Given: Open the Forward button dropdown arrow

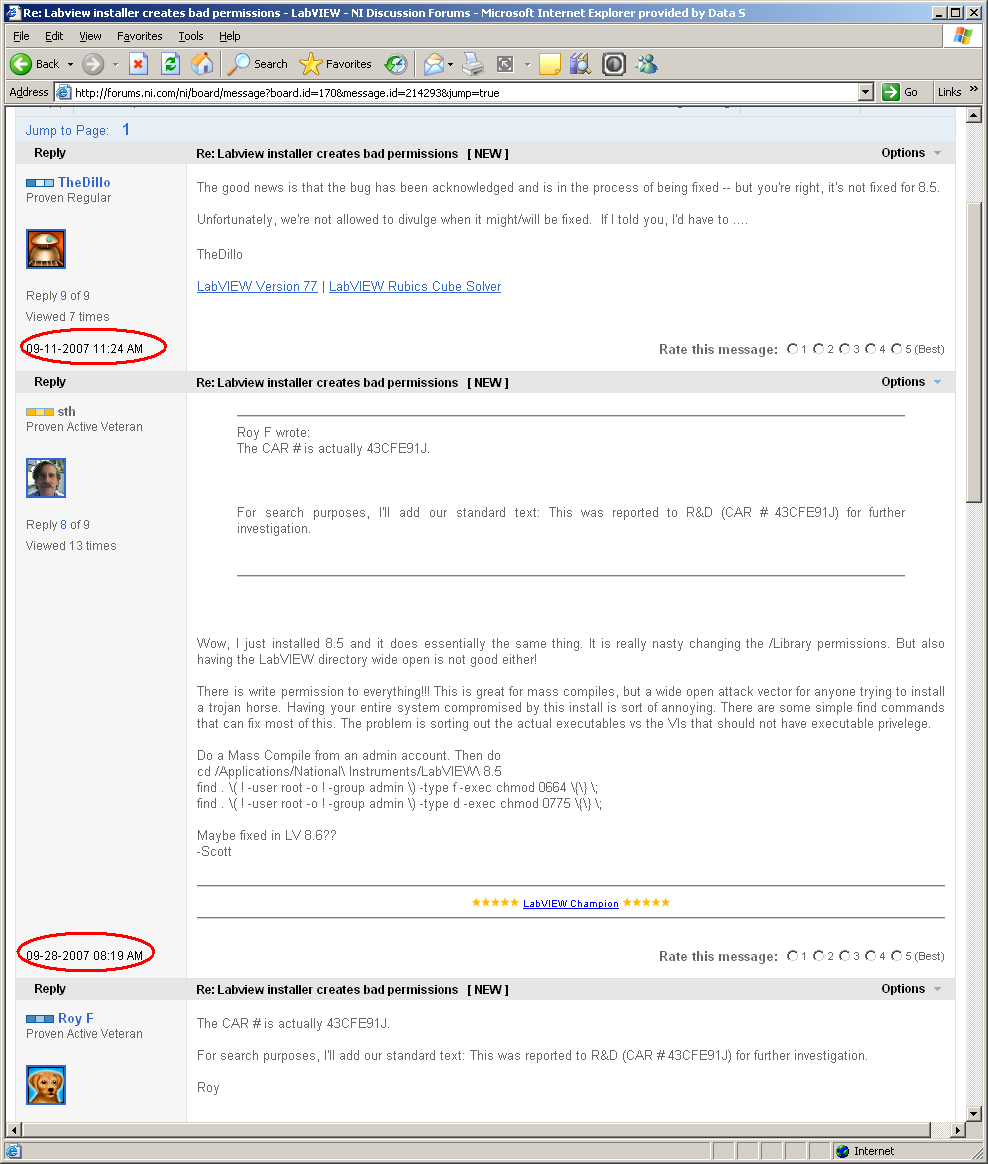Looking at the screenshot, I should pyautogui.click(x=115, y=65).
